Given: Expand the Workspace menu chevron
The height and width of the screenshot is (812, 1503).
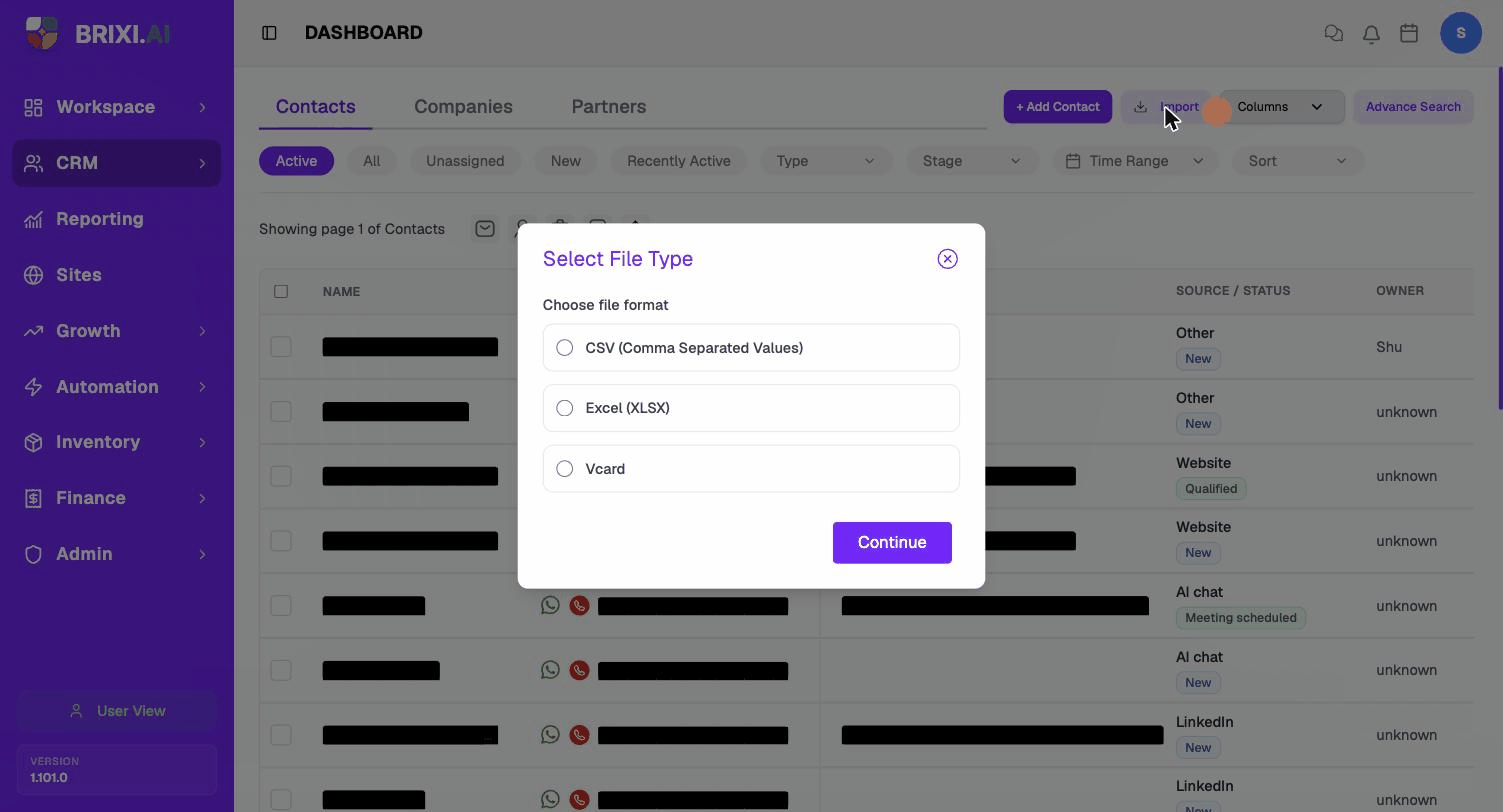Looking at the screenshot, I should coord(202,107).
